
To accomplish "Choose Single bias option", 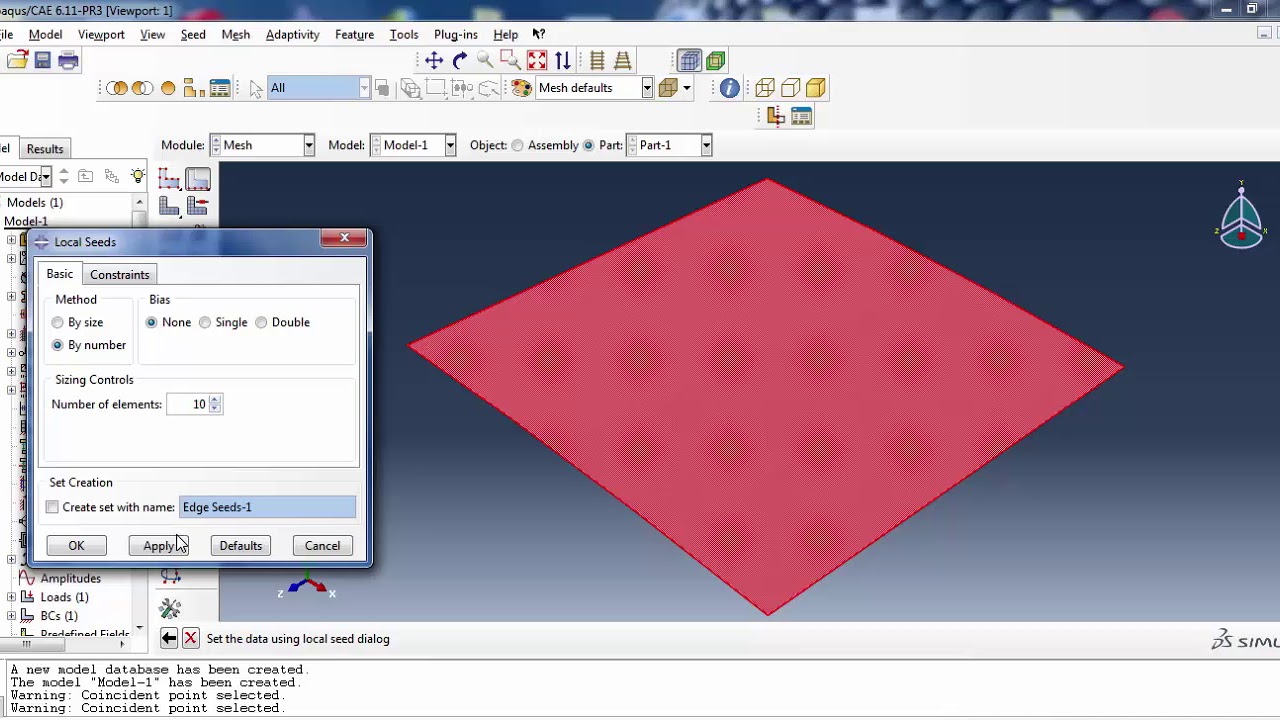I will [x=205, y=322].
